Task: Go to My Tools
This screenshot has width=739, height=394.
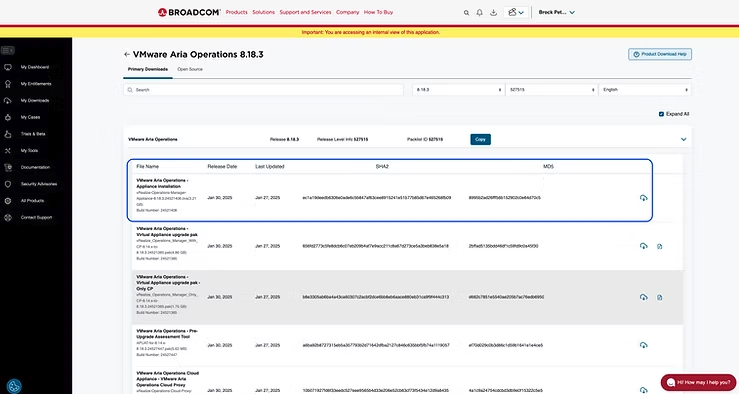Action: coord(29,151)
